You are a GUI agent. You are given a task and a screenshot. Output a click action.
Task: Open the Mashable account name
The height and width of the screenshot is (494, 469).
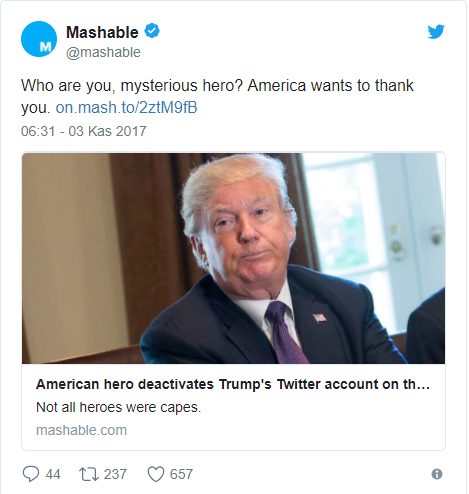pyautogui.click(x=102, y=32)
